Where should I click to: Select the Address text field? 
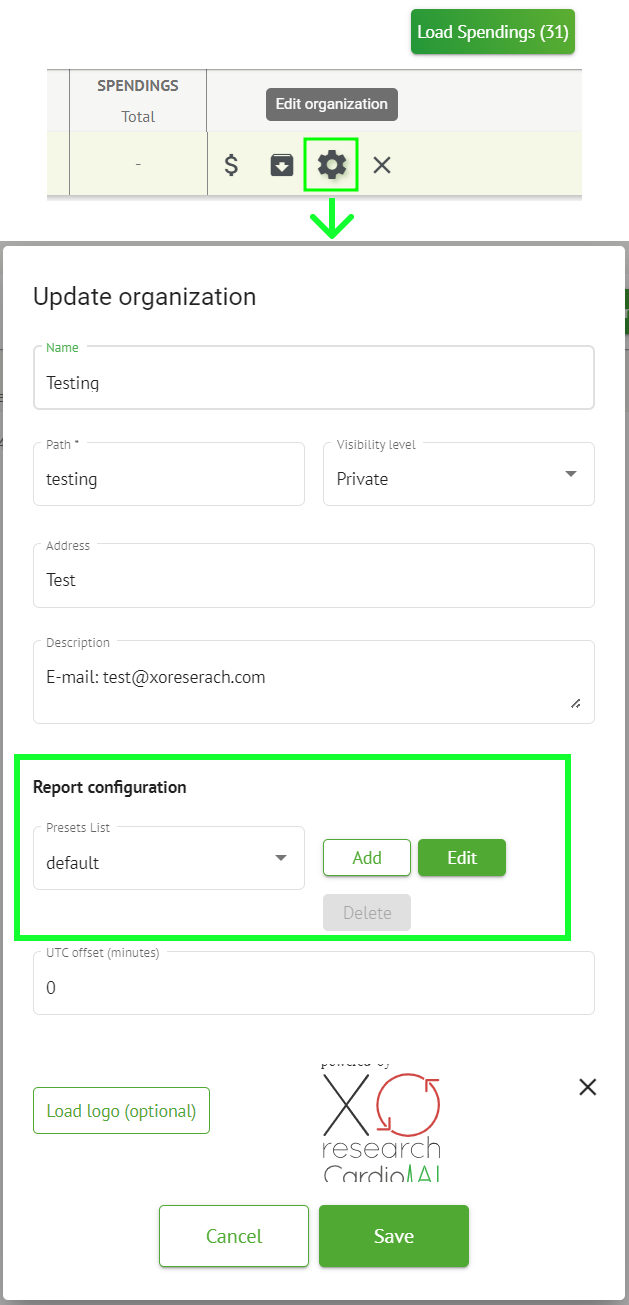[314, 580]
